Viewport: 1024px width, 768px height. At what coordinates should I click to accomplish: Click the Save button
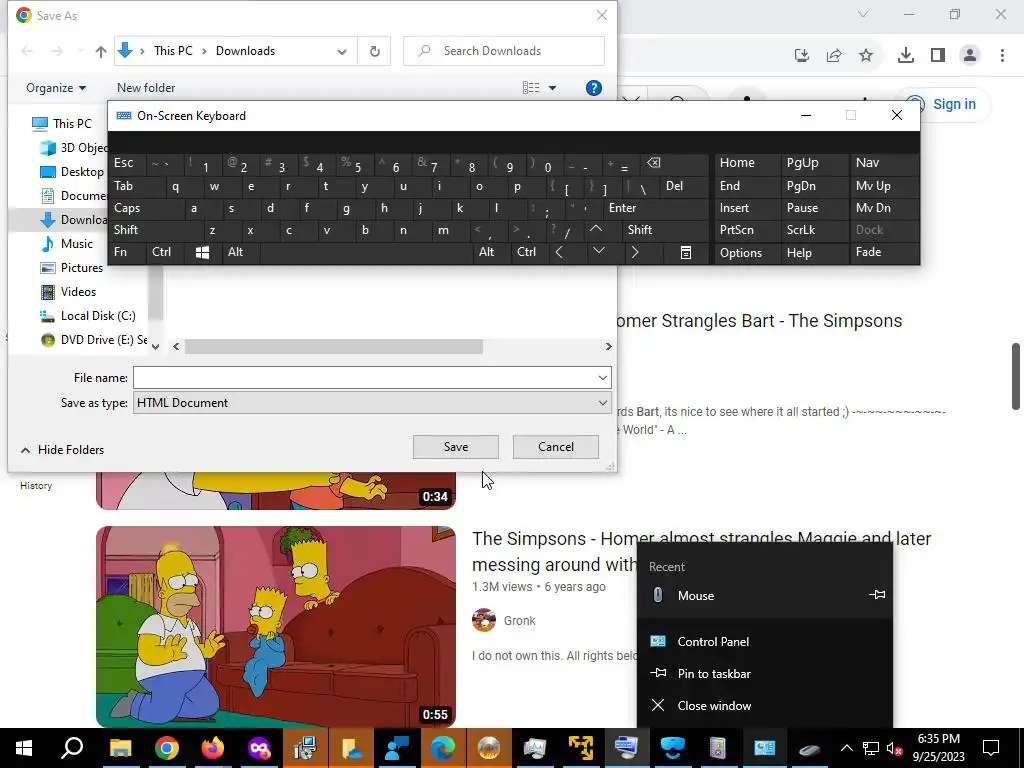[x=455, y=447]
